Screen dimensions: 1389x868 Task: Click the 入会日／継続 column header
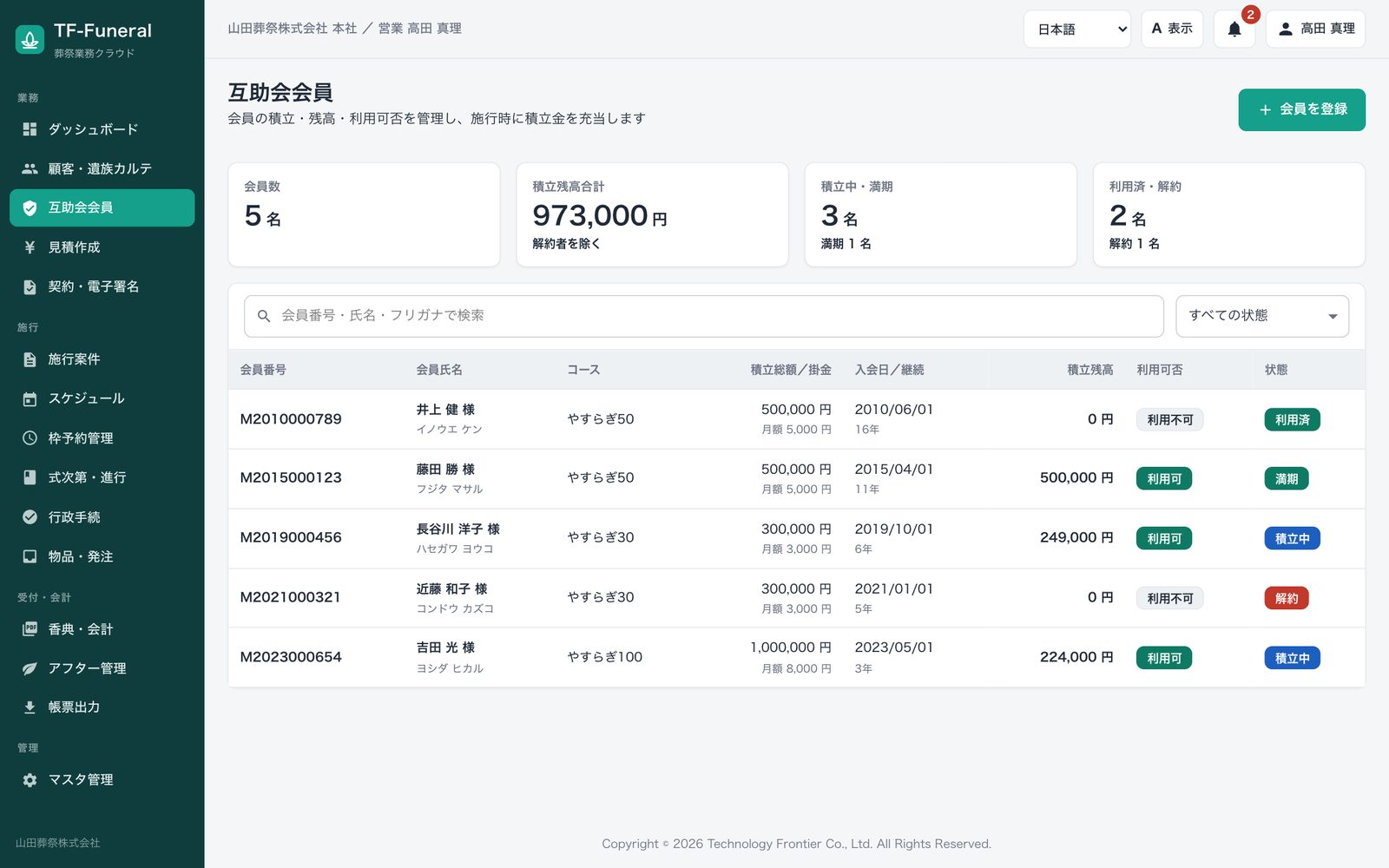[889, 370]
